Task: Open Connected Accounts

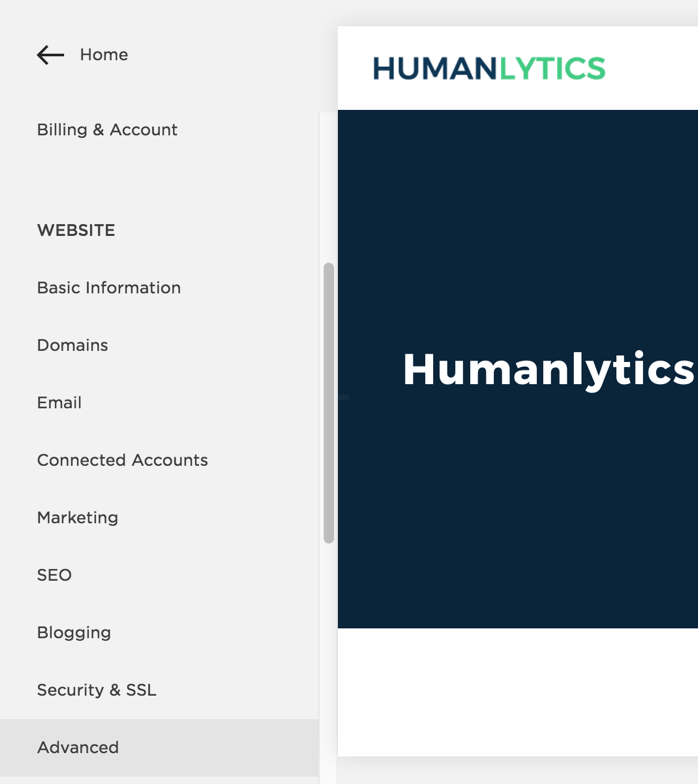Action: 122,460
